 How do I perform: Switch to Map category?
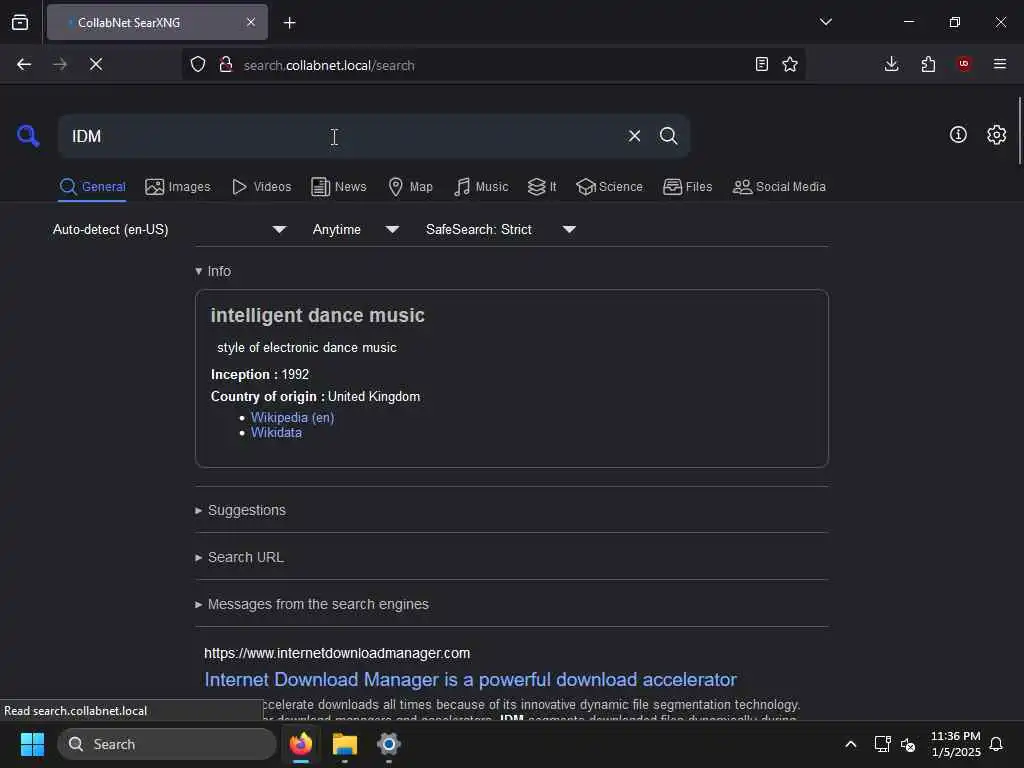click(x=410, y=187)
